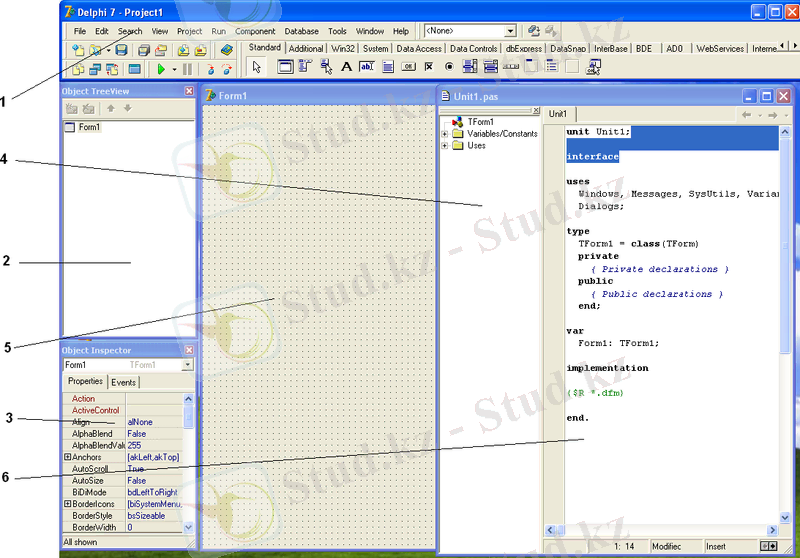Open the Component menu
800x558 pixels.
pos(255,31)
